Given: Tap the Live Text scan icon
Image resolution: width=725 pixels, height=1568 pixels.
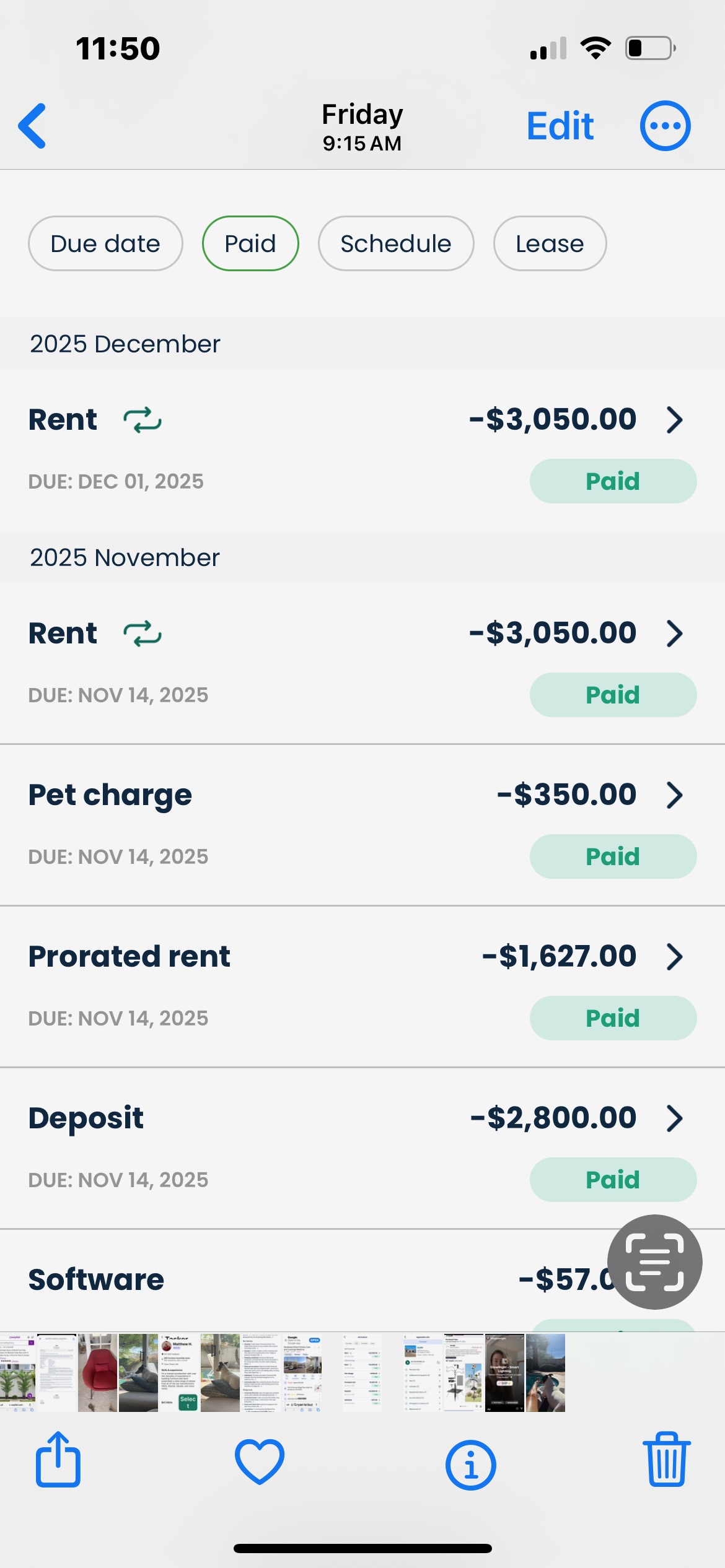Looking at the screenshot, I should click(654, 1262).
